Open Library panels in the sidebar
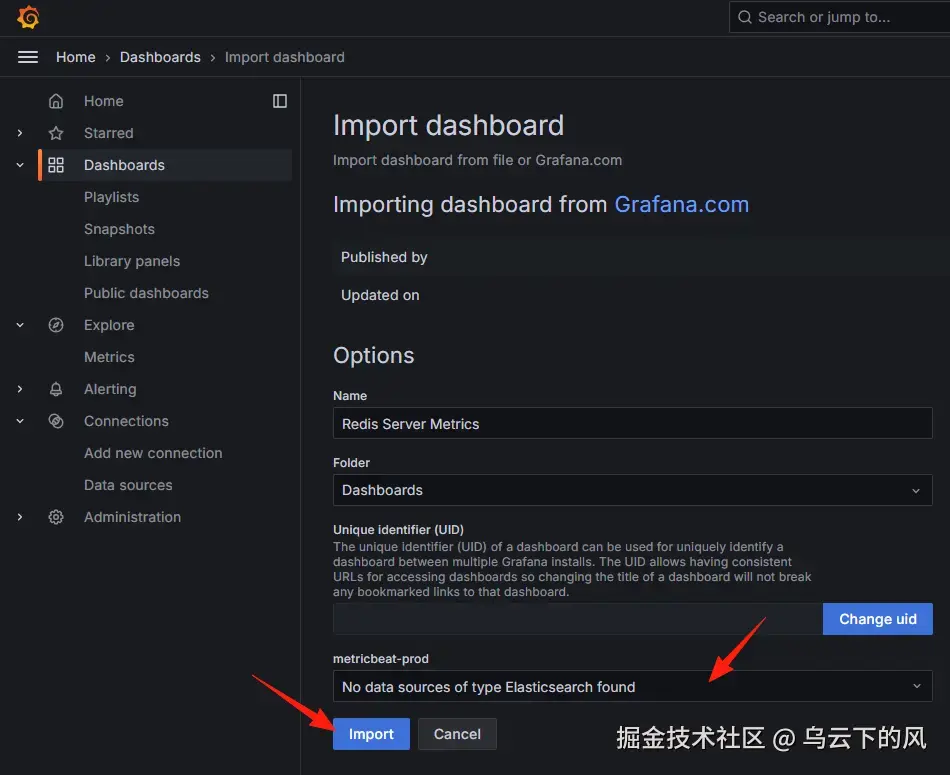Image resolution: width=950 pixels, height=775 pixels. tap(132, 261)
